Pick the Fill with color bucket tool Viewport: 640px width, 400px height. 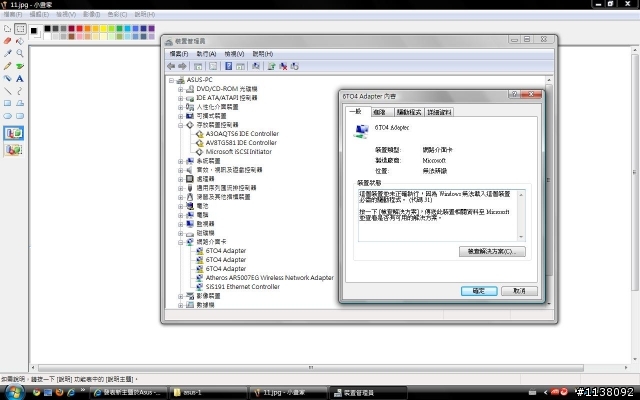(x=20, y=41)
